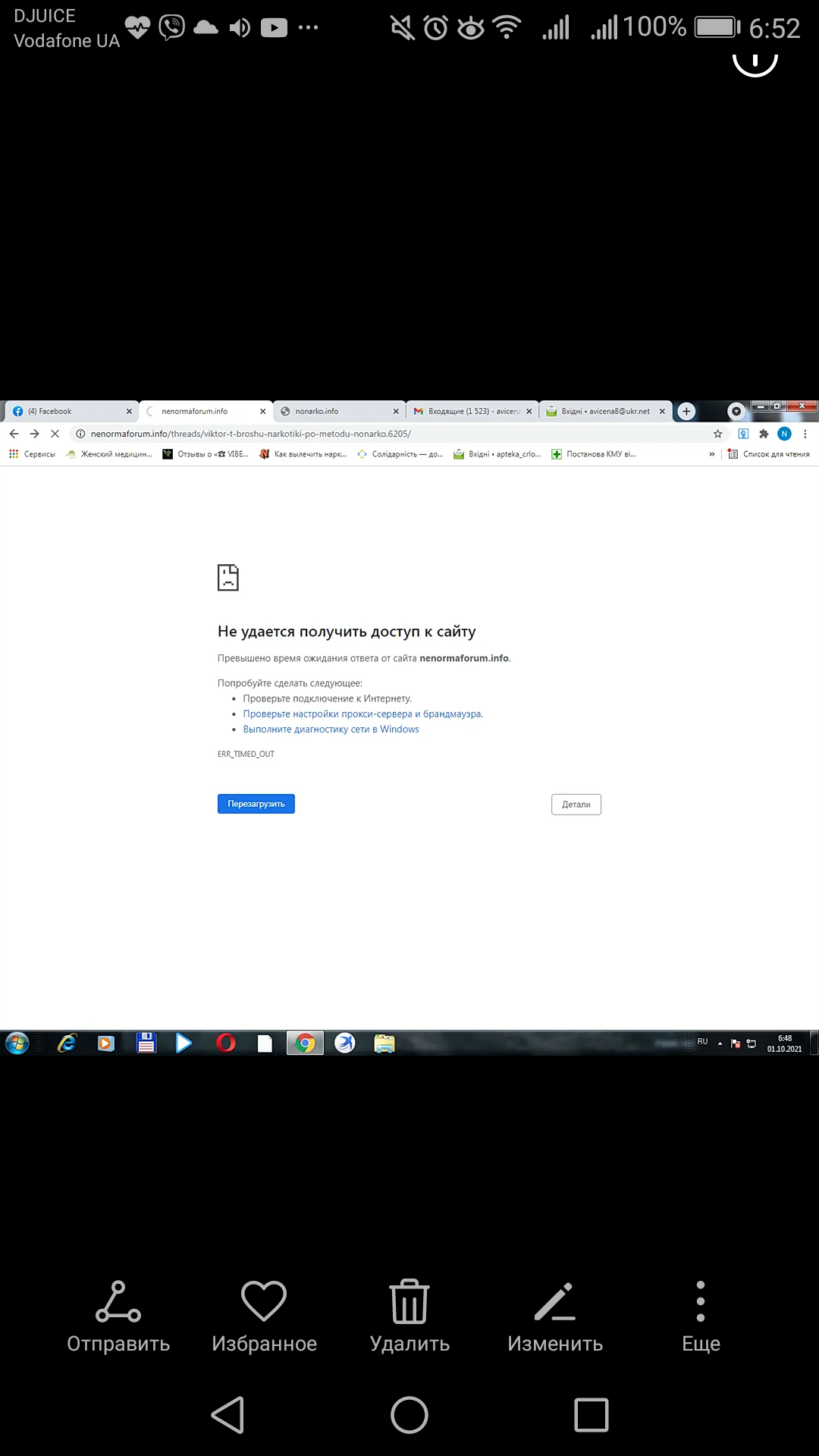Close the Facebook tab
This screenshot has height=1456, width=819.
[x=129, y=411]
